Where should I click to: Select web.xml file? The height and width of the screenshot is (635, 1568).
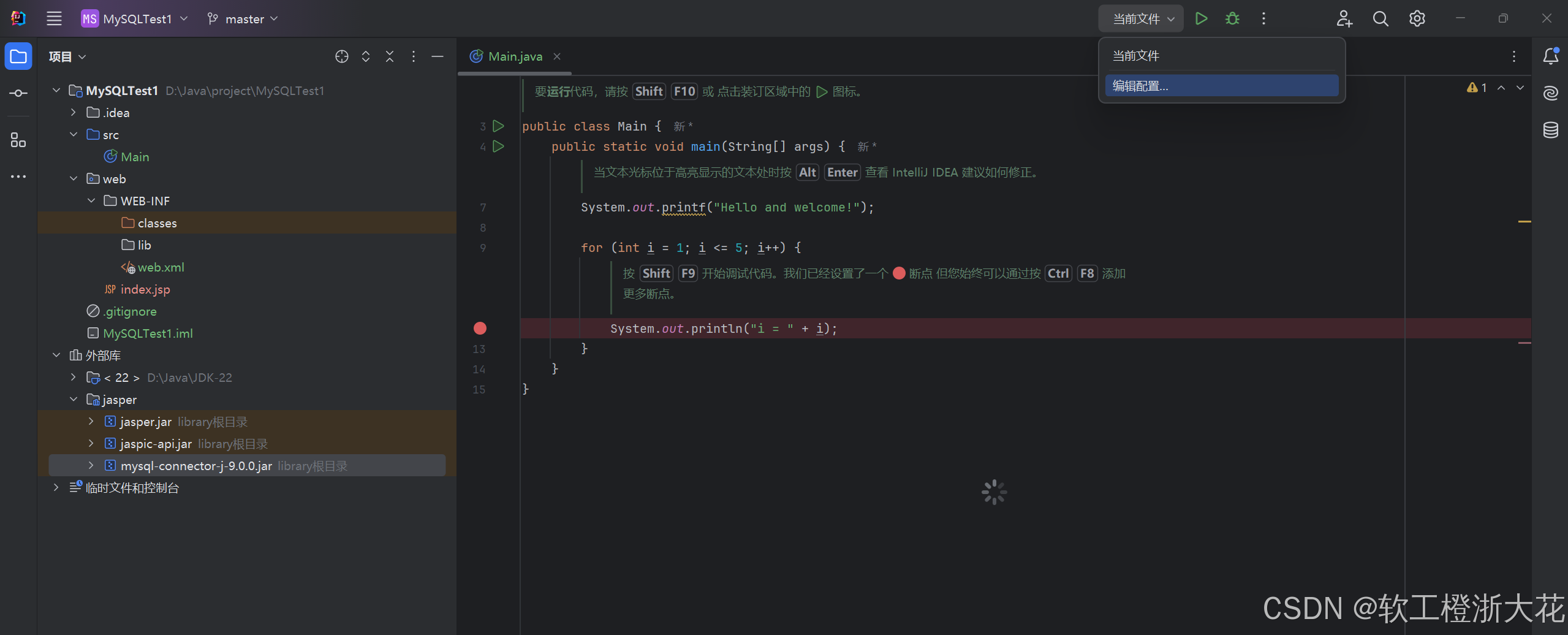tap(153, 267)
